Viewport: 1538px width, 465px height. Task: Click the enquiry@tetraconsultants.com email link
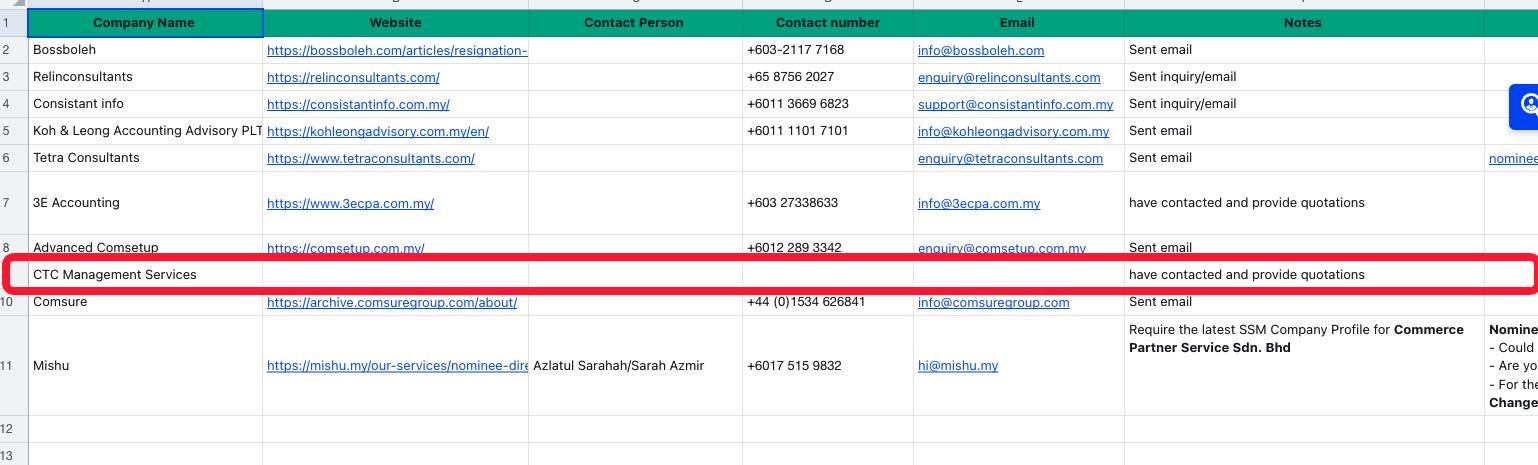tap(1010, 158)
